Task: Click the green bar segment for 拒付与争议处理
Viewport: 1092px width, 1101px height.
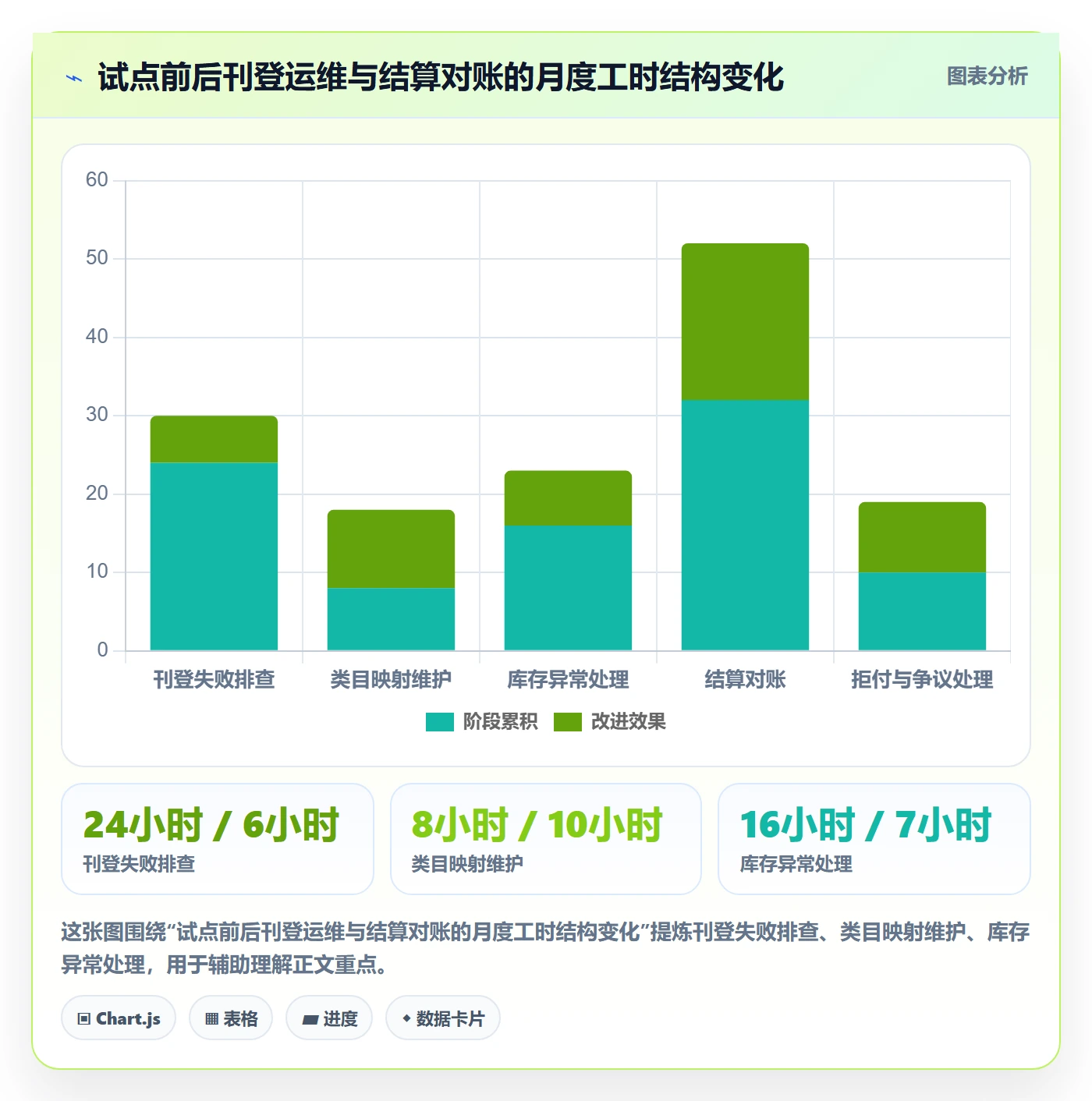Action: tap(922, 537)
